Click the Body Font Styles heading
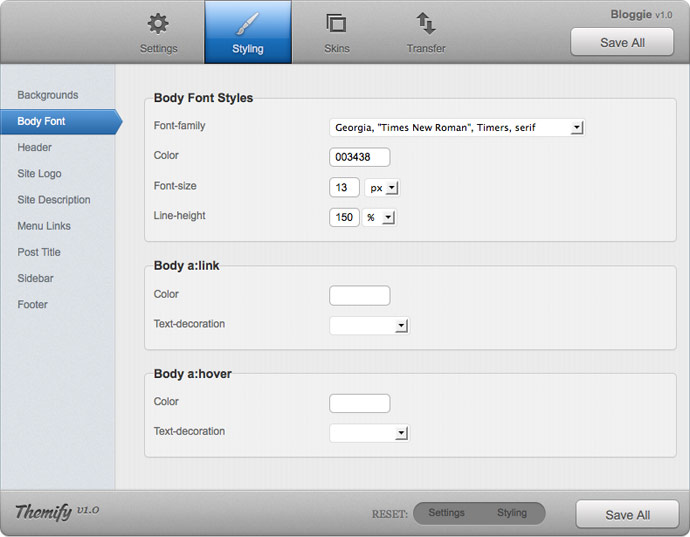Screen dimensions: 690x537 [x=203, y=98]
